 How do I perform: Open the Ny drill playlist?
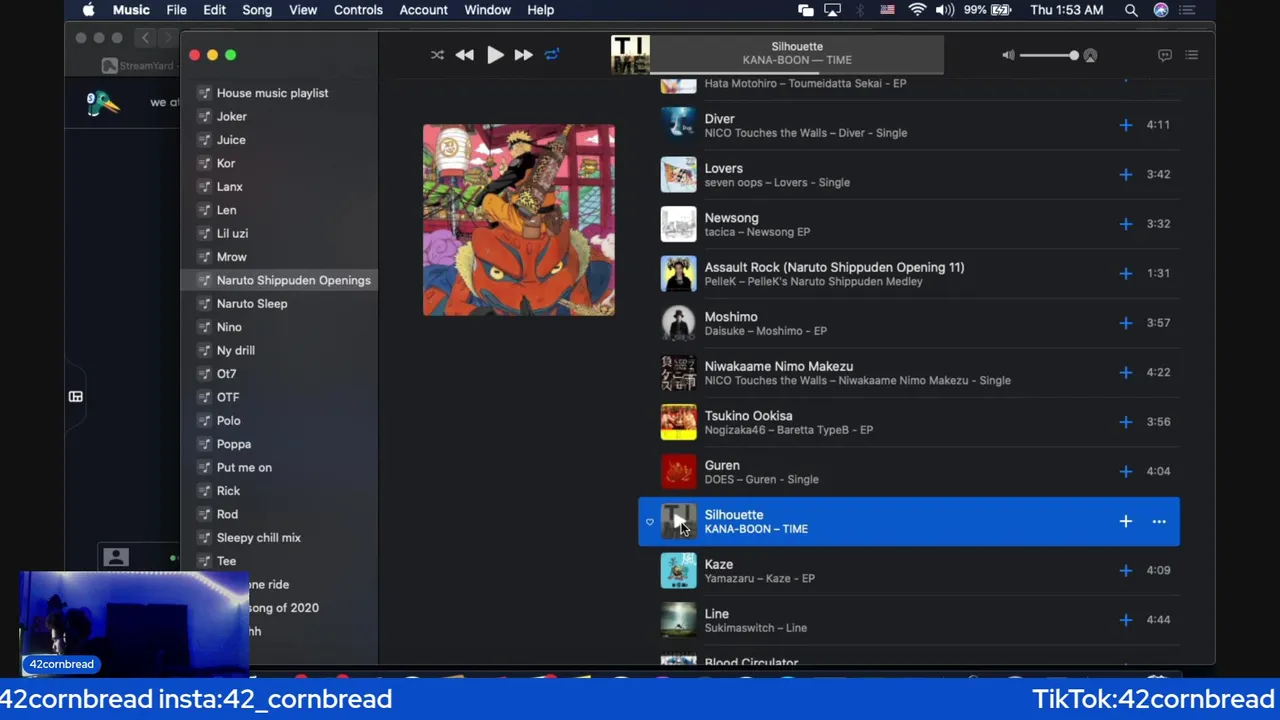pos(236,350)
